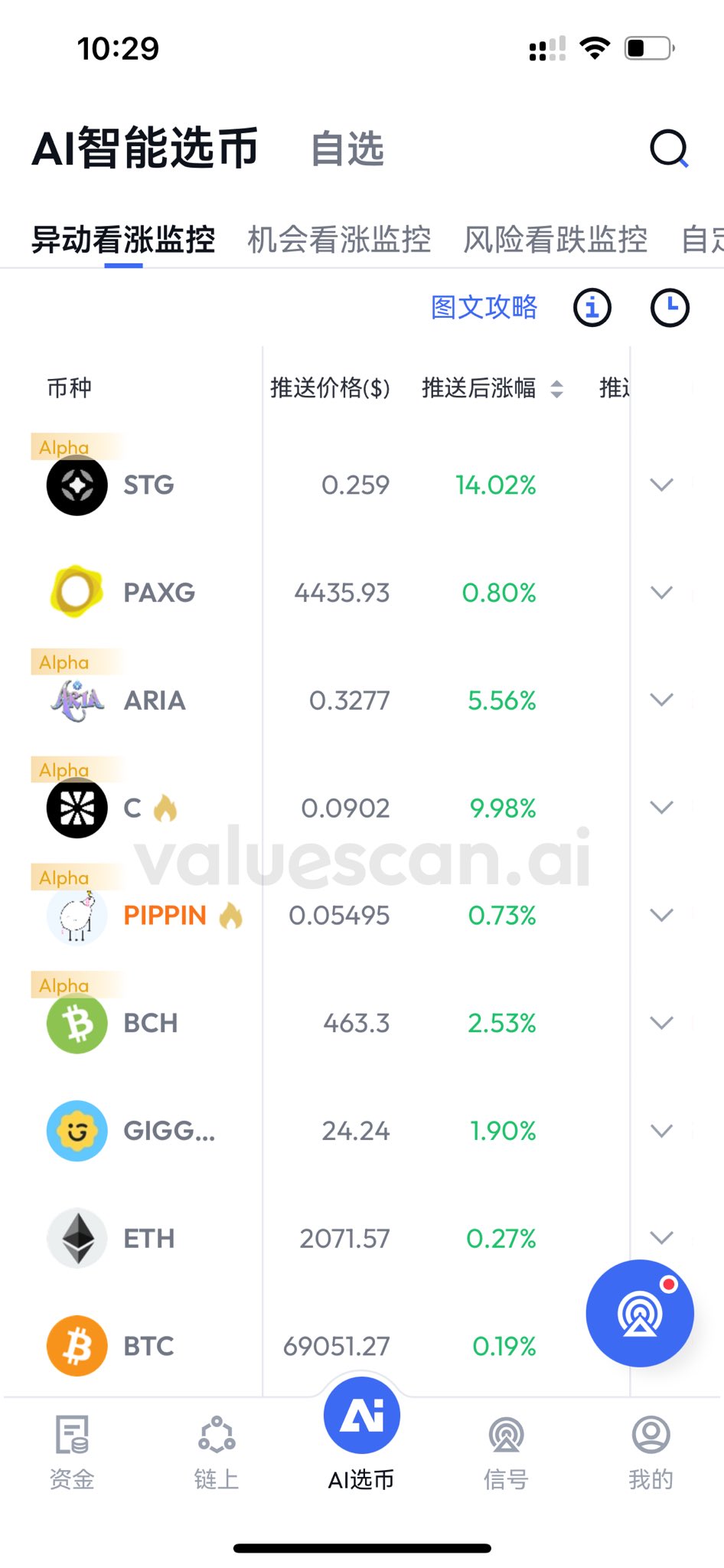This screenshot has width=724, height=1568.
Task: Tap the STG coin logo
Action: pos(77,485)
